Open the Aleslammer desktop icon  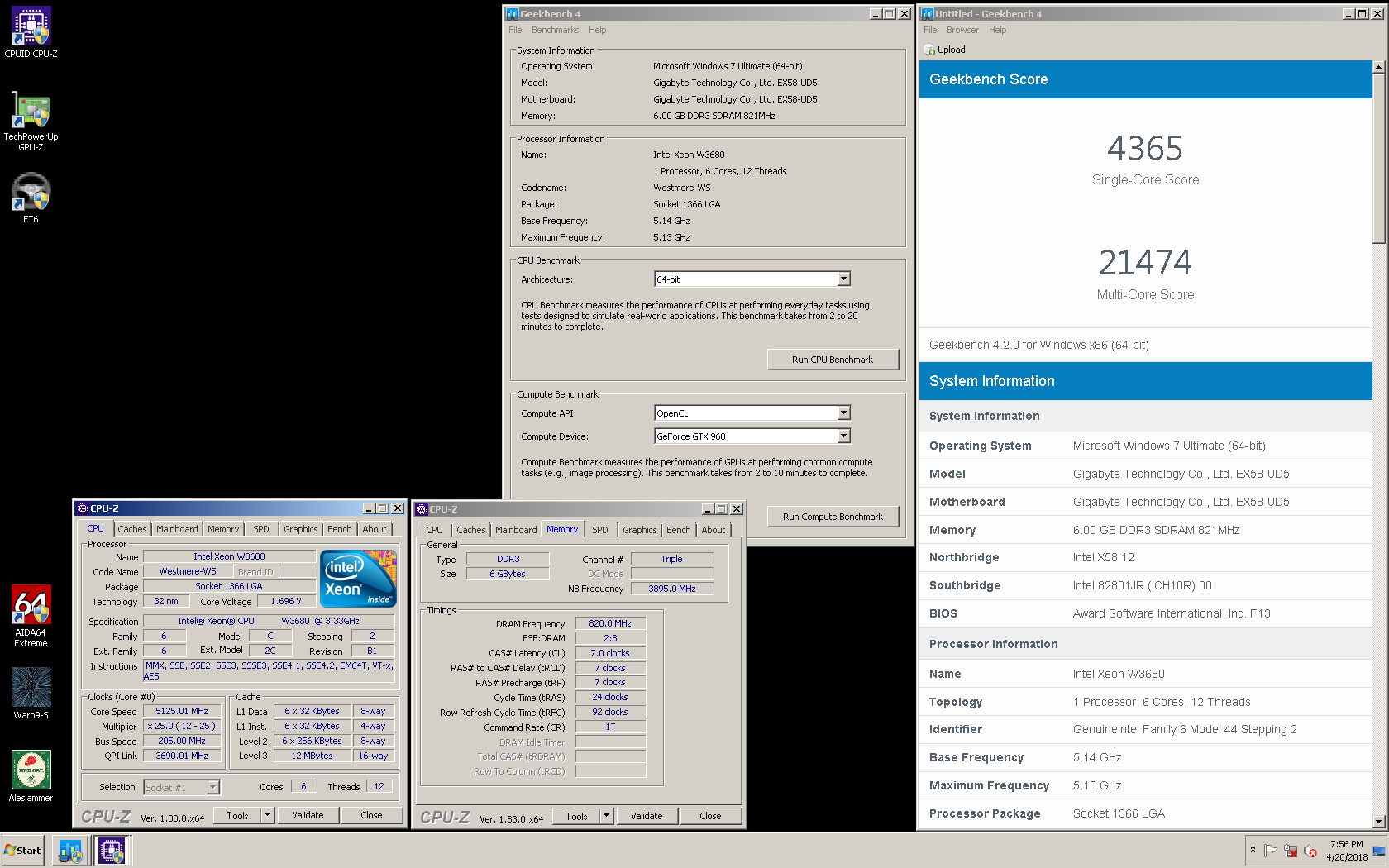pyautogui.click(x=31, y=775)
